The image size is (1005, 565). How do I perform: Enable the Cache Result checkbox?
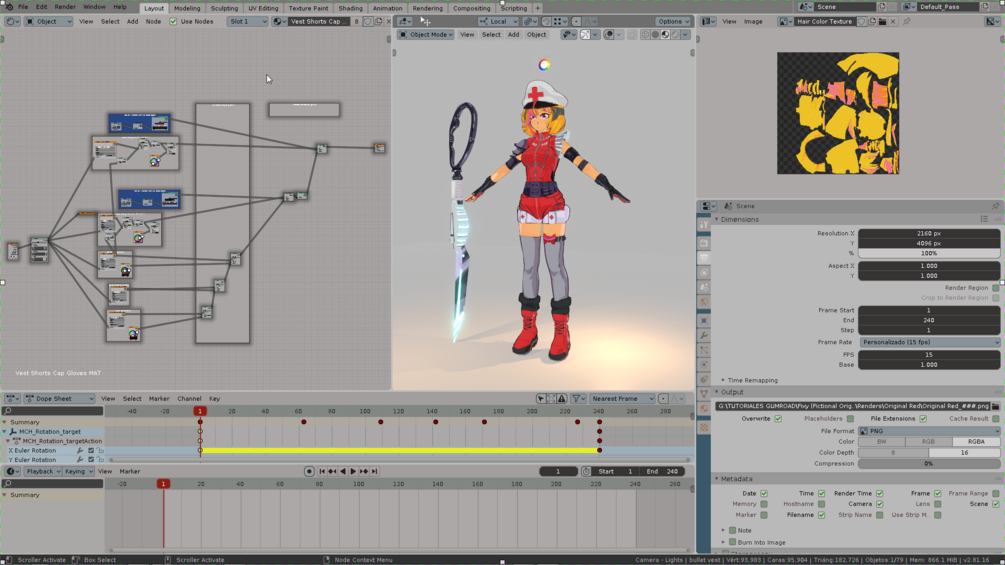click(x=995, y=419)
